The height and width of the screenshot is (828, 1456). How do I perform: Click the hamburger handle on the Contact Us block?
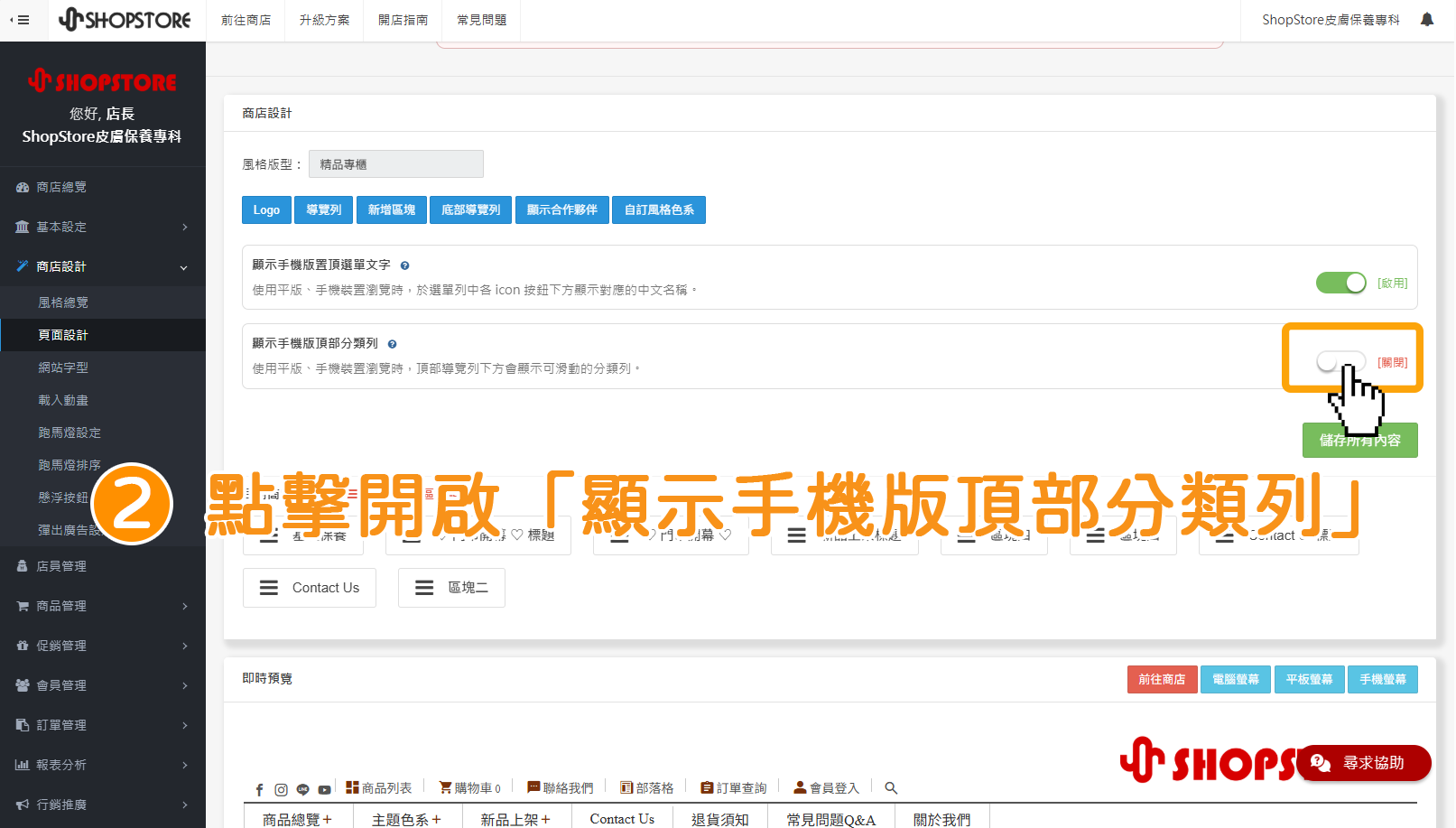(269, 588)
